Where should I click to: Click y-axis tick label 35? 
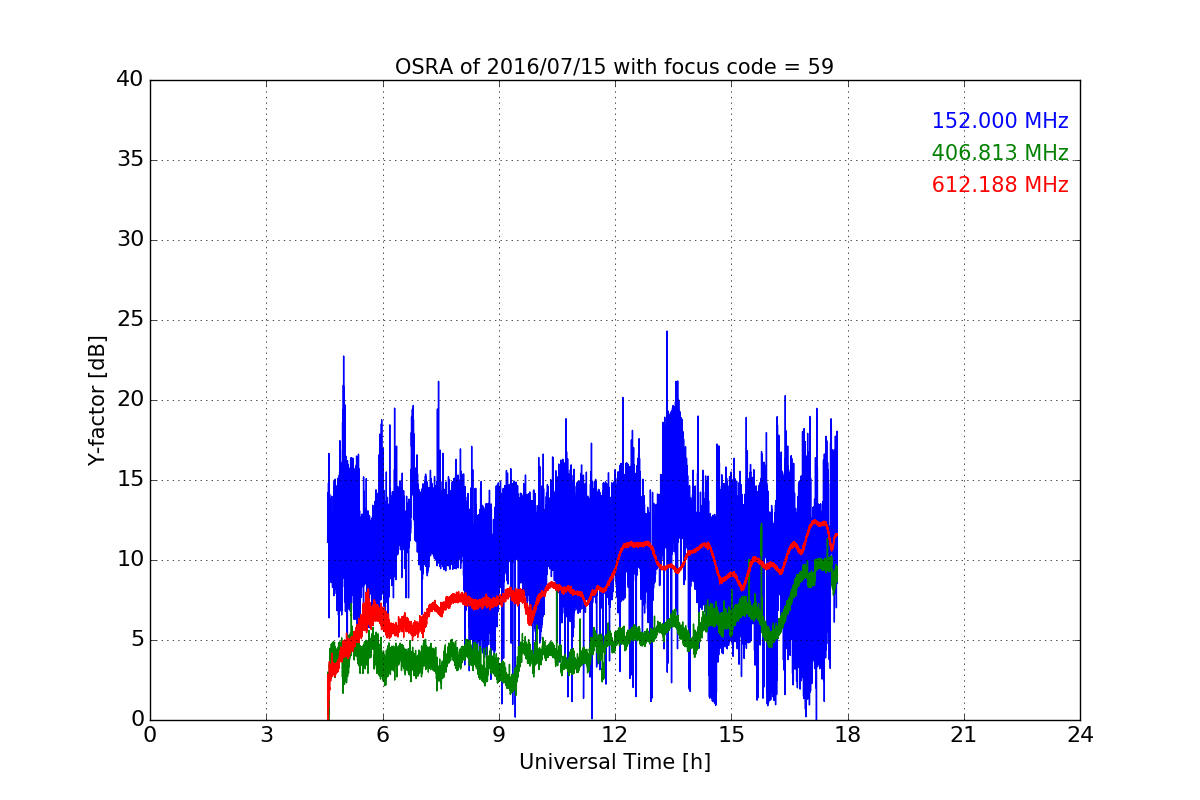pyautogui.click(x=130, y=160)
